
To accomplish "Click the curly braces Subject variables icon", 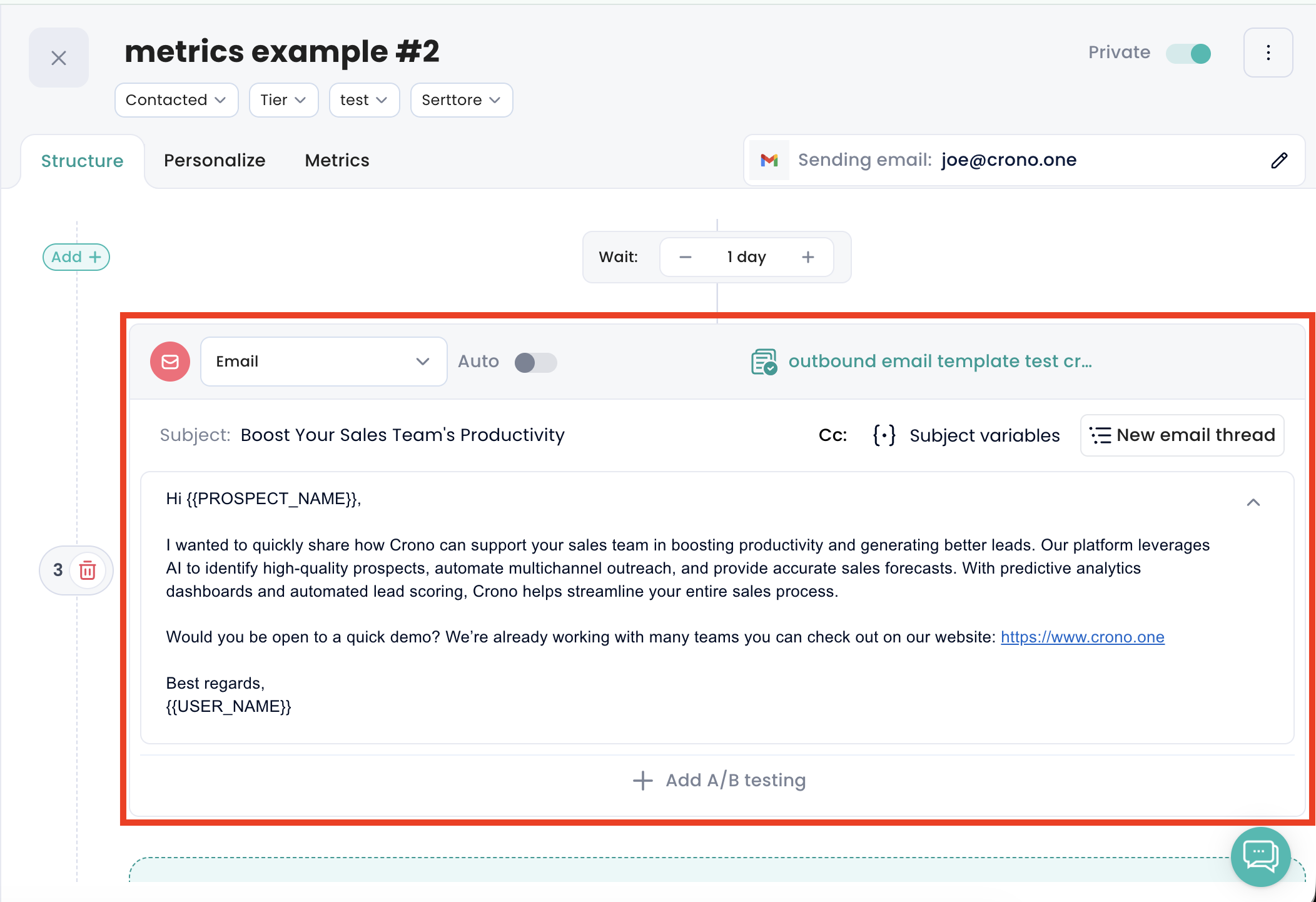I will pos(884,435).
